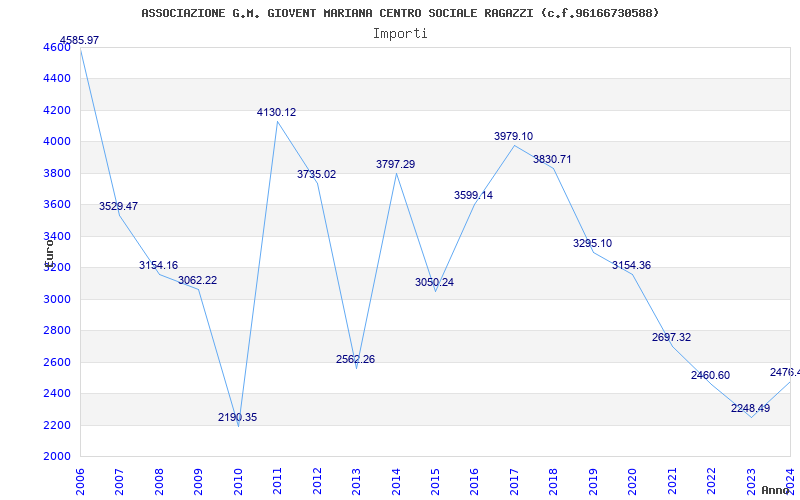The image size is (800, 500).
Task: Click the 3529.47 data label
Action: pos(118,206)
